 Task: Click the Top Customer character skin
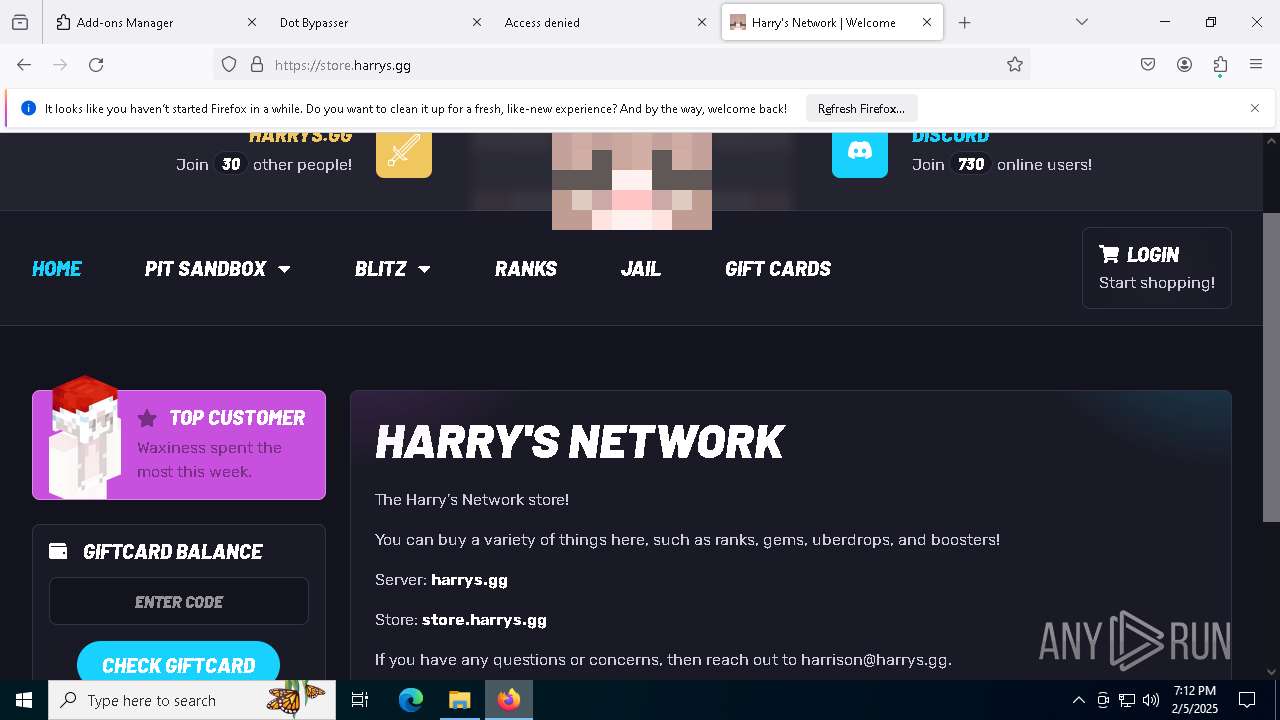click(85, 437)
